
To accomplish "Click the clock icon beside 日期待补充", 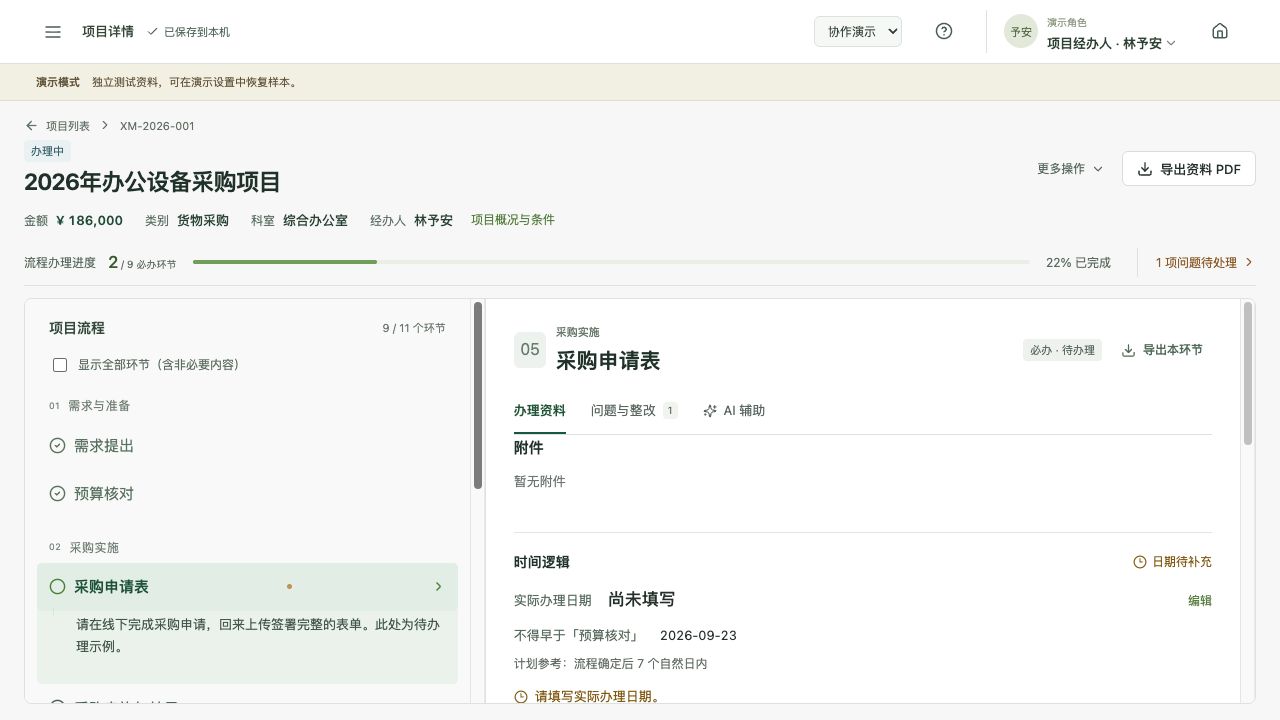I will [1140, 562].
